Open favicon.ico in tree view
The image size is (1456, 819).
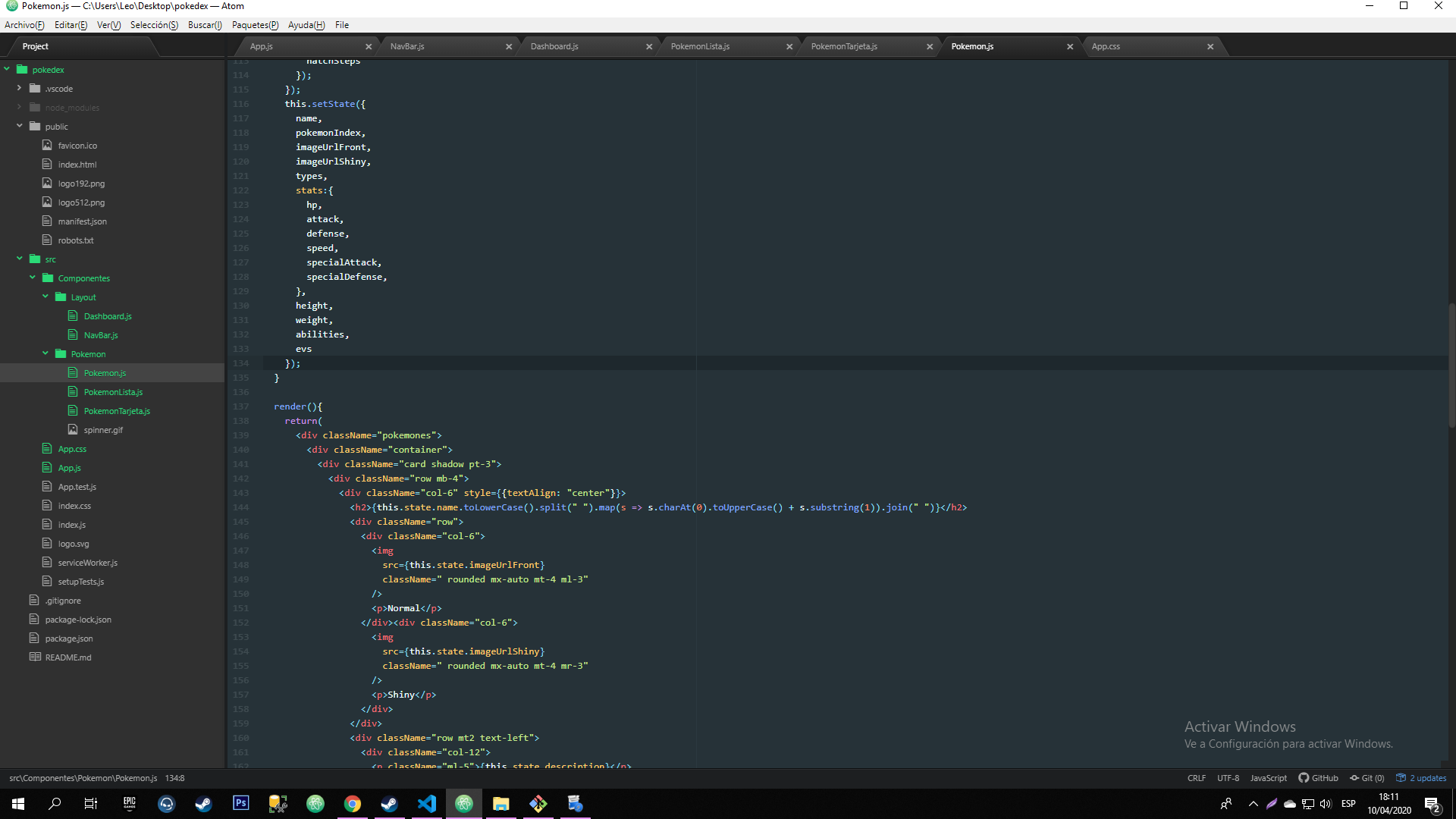click(x=77, y=146)
